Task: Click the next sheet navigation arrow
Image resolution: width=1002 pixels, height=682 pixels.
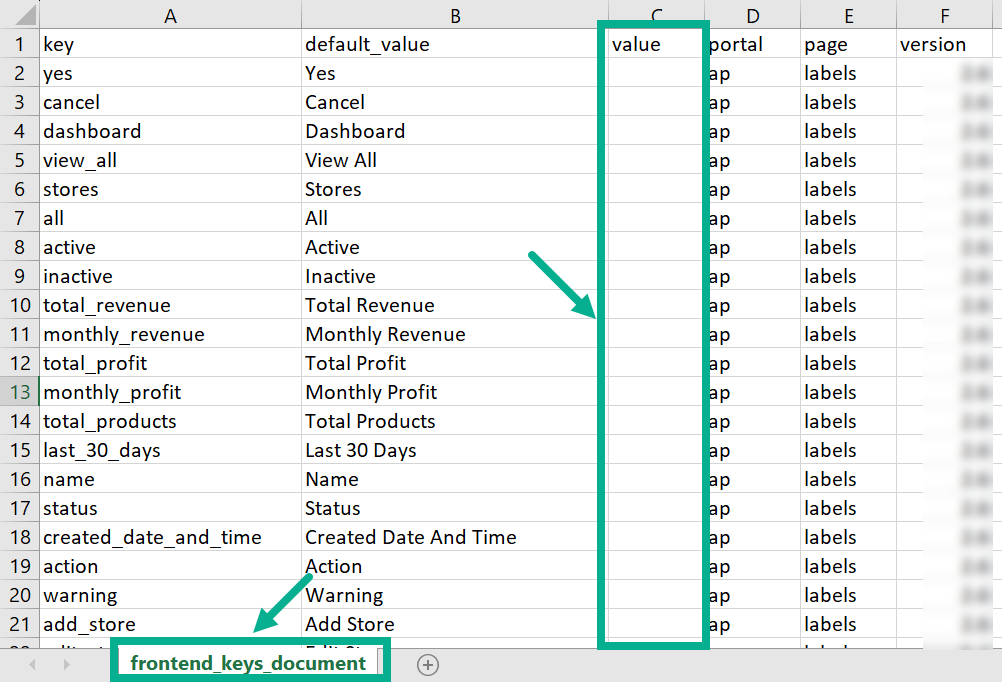Action: (65, 665)
